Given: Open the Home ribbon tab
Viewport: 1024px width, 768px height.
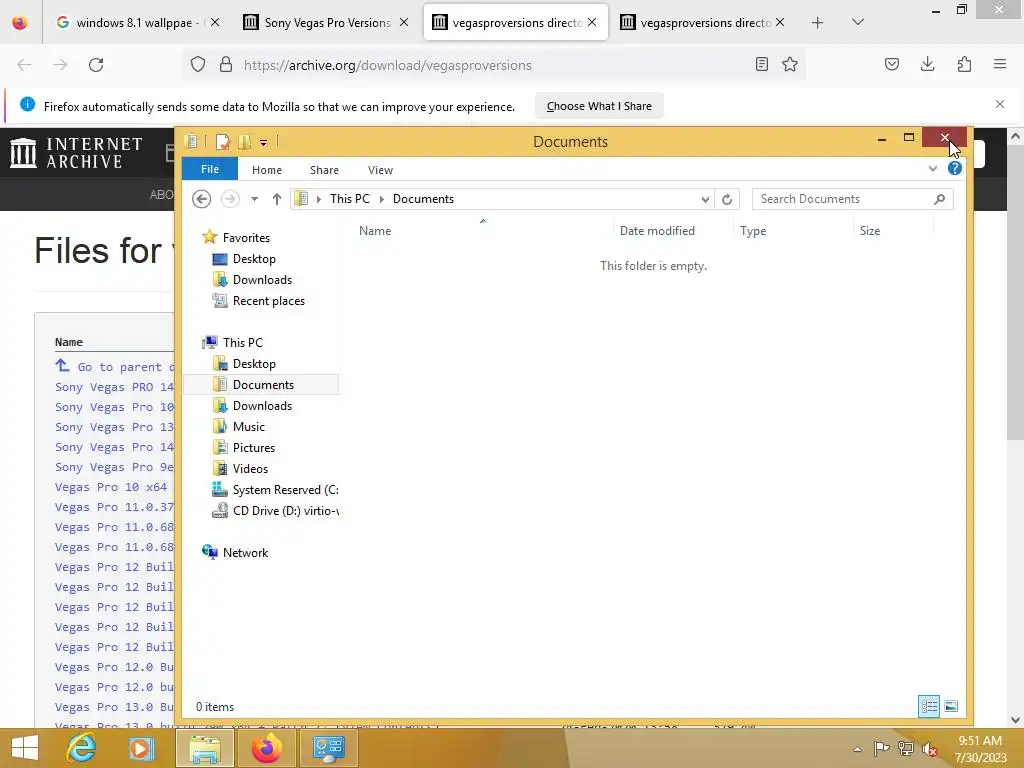Looking at the screenshot, I should 266,170.
